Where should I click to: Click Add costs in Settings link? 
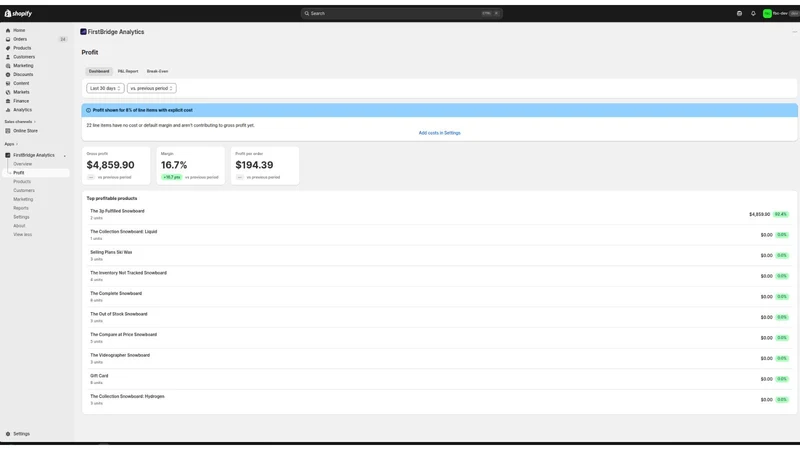click(439, 133)
